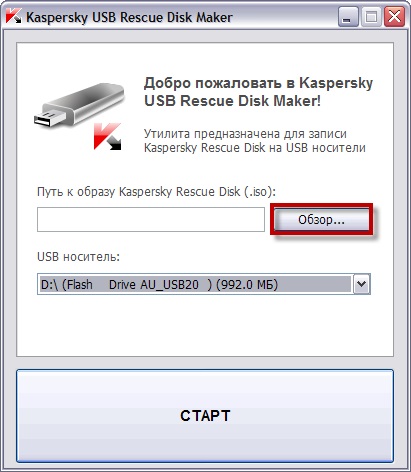Open file browser with the Обзор button
This screenshot has height=472, width=411.
[321, 219]
